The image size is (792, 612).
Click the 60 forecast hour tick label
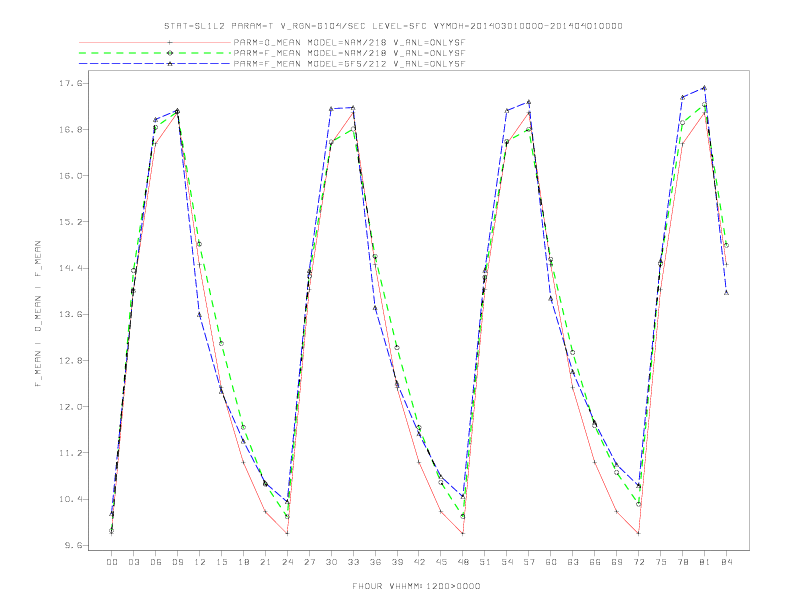pos(551,562)
